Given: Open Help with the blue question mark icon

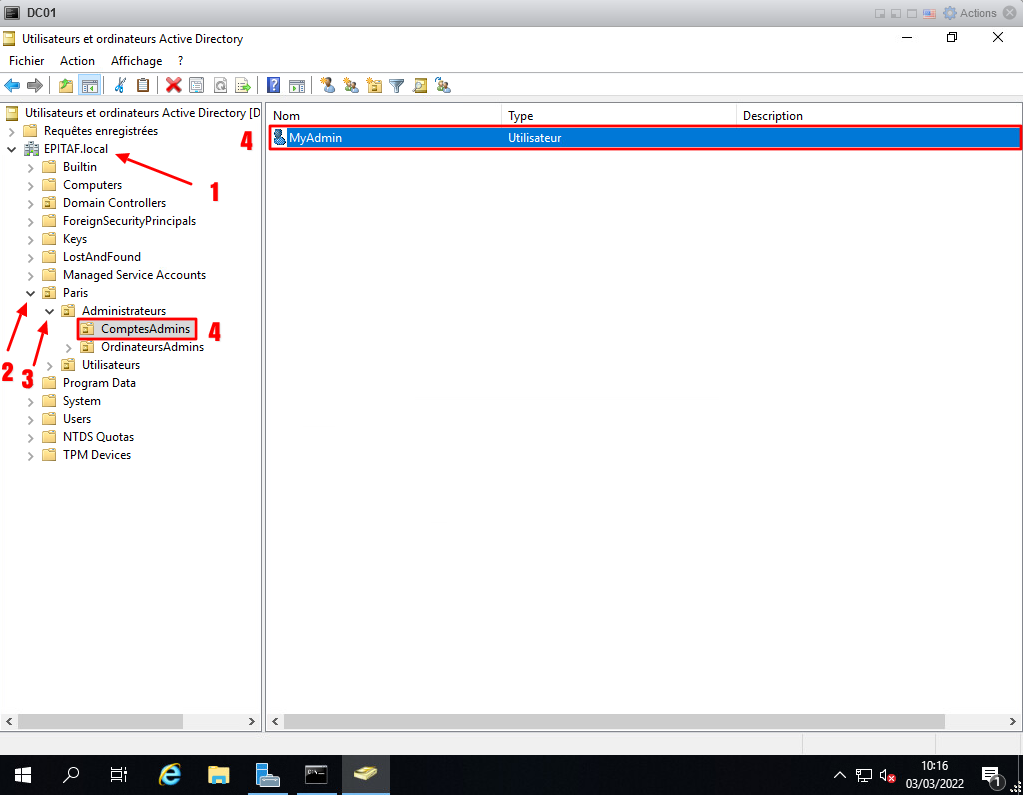Looking at the screenshot, I should [272, 86].
